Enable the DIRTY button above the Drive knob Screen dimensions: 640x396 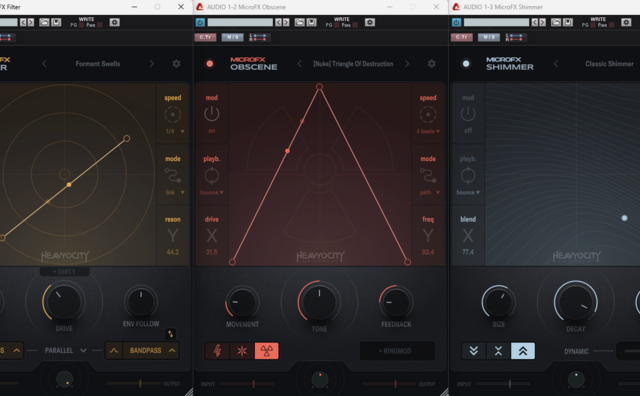click(64, 272)
